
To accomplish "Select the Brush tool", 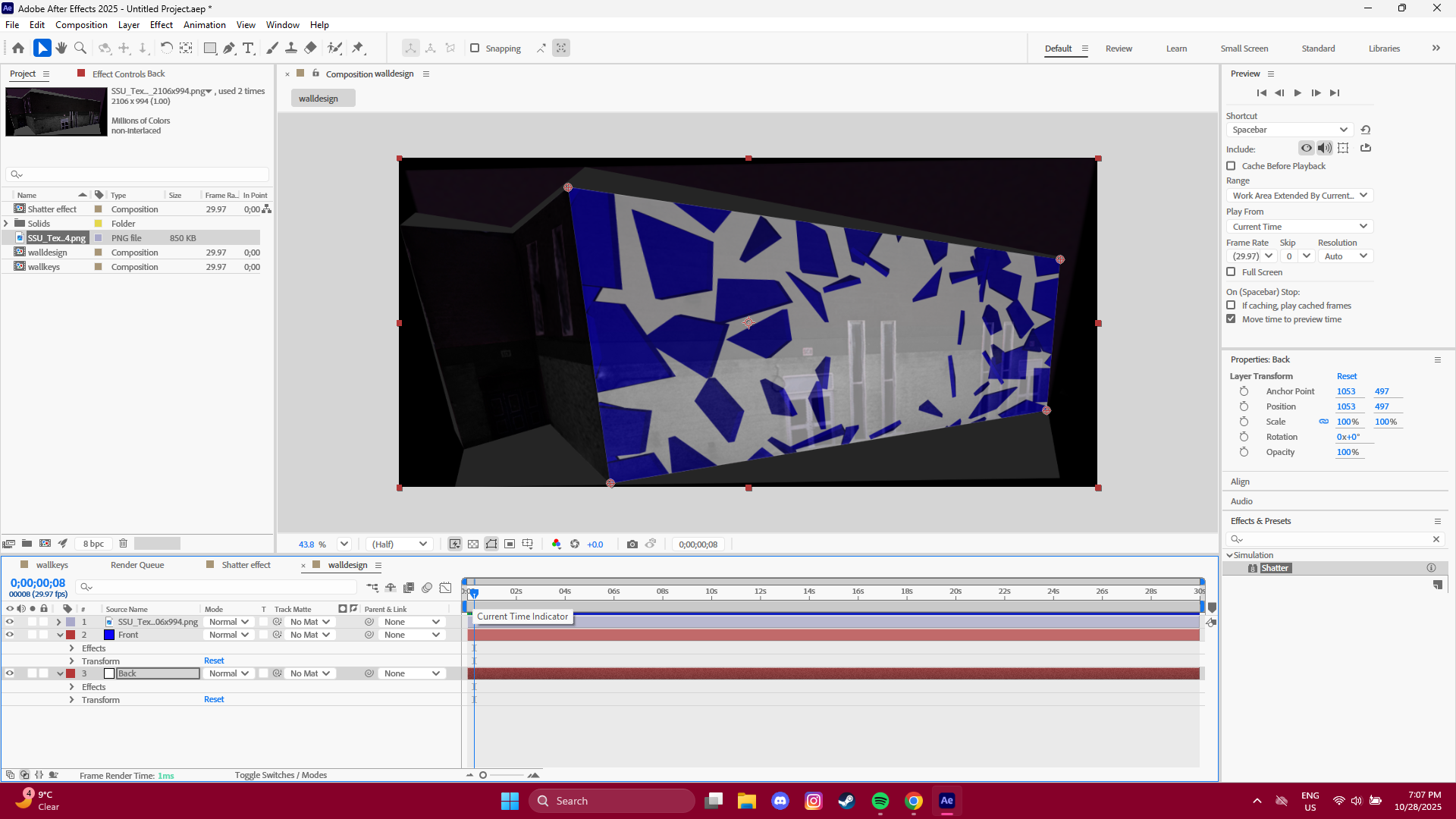I will click(x=272, y=48).
